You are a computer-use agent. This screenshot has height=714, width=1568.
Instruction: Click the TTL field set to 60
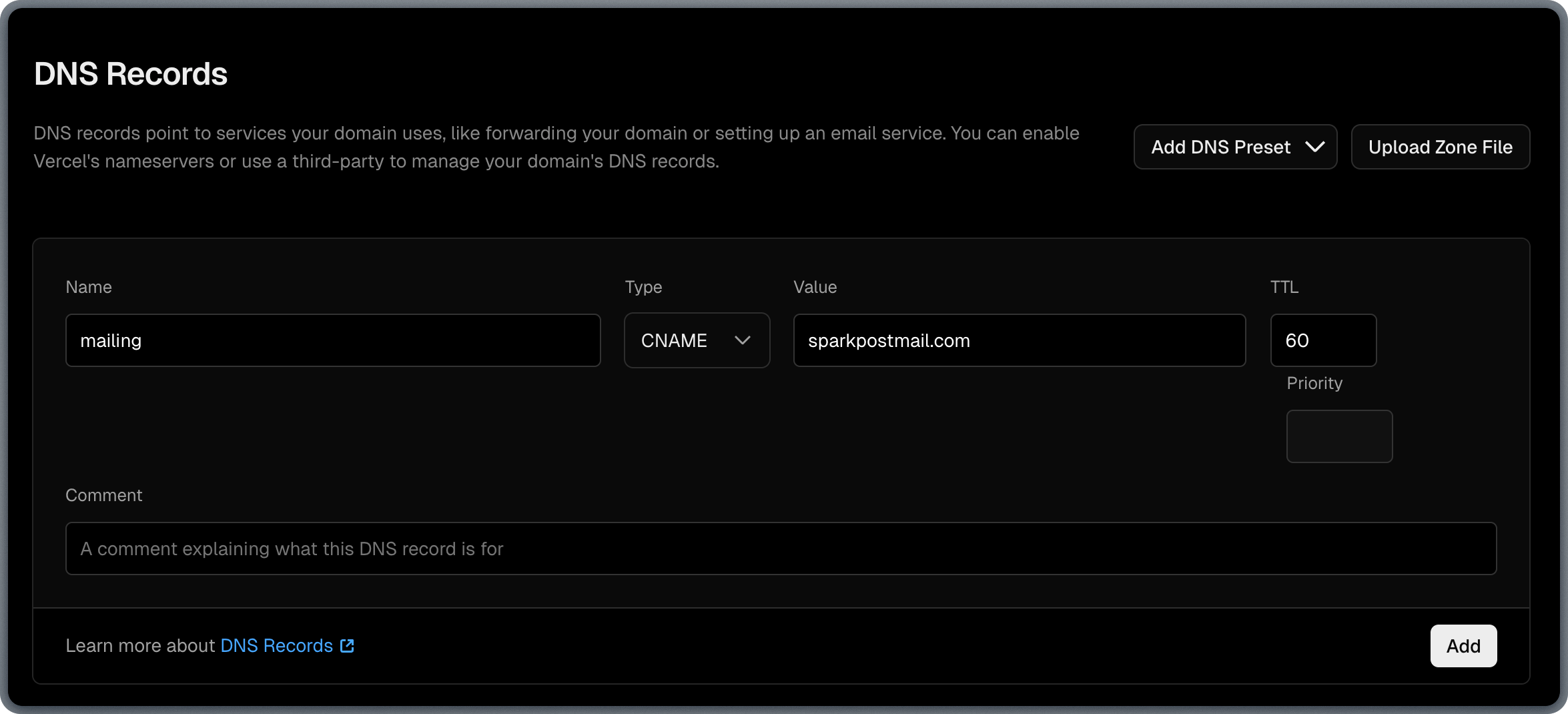point(1322,340)
